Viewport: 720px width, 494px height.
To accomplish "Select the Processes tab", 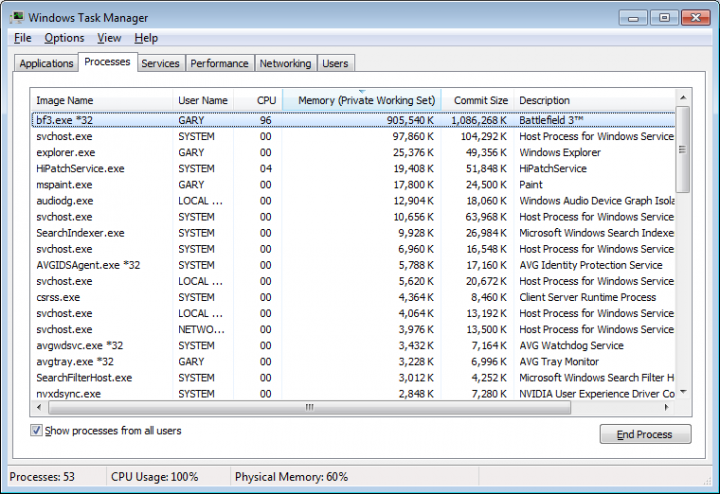I will [x=107, y=62].
